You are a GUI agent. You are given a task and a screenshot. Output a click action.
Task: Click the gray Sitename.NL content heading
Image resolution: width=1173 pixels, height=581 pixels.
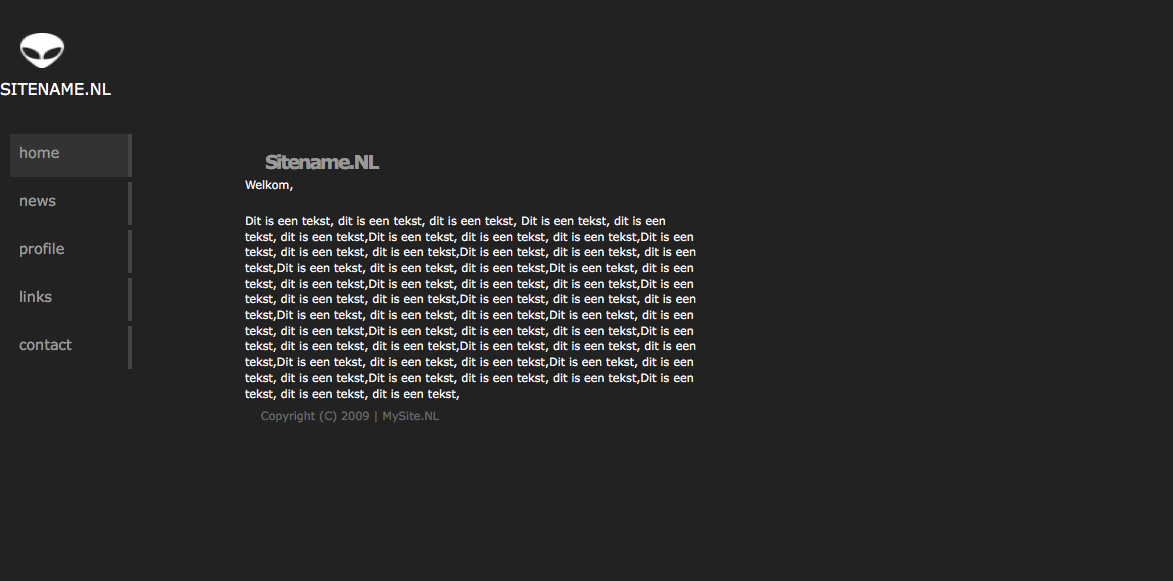click(x=322, y=162)
